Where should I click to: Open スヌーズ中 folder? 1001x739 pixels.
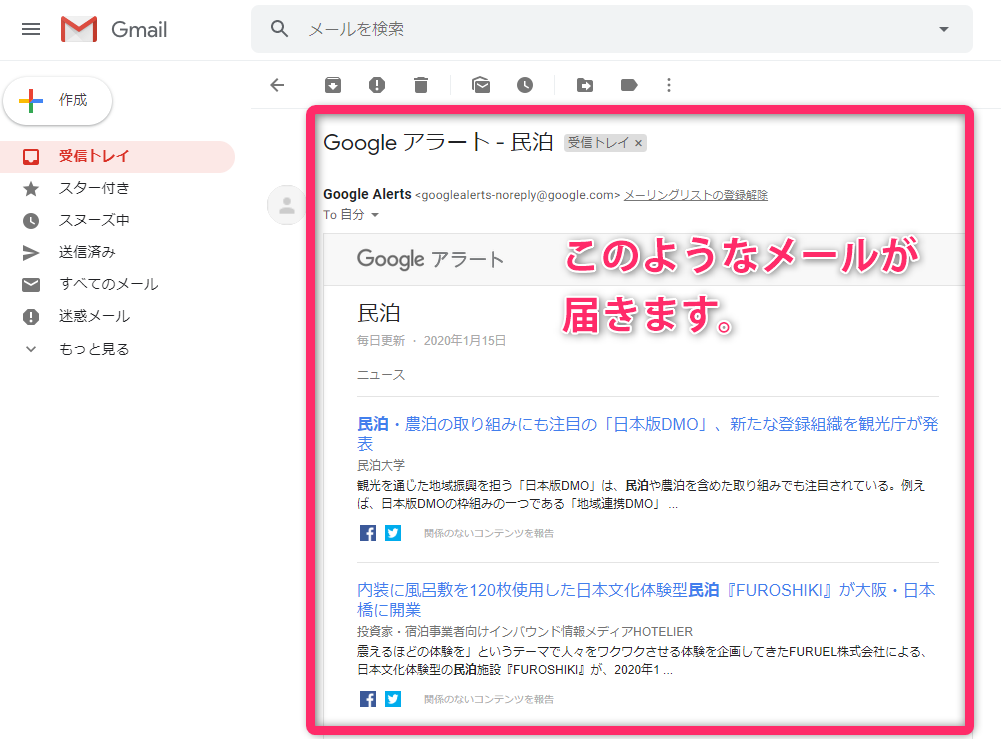pos(94,220)
